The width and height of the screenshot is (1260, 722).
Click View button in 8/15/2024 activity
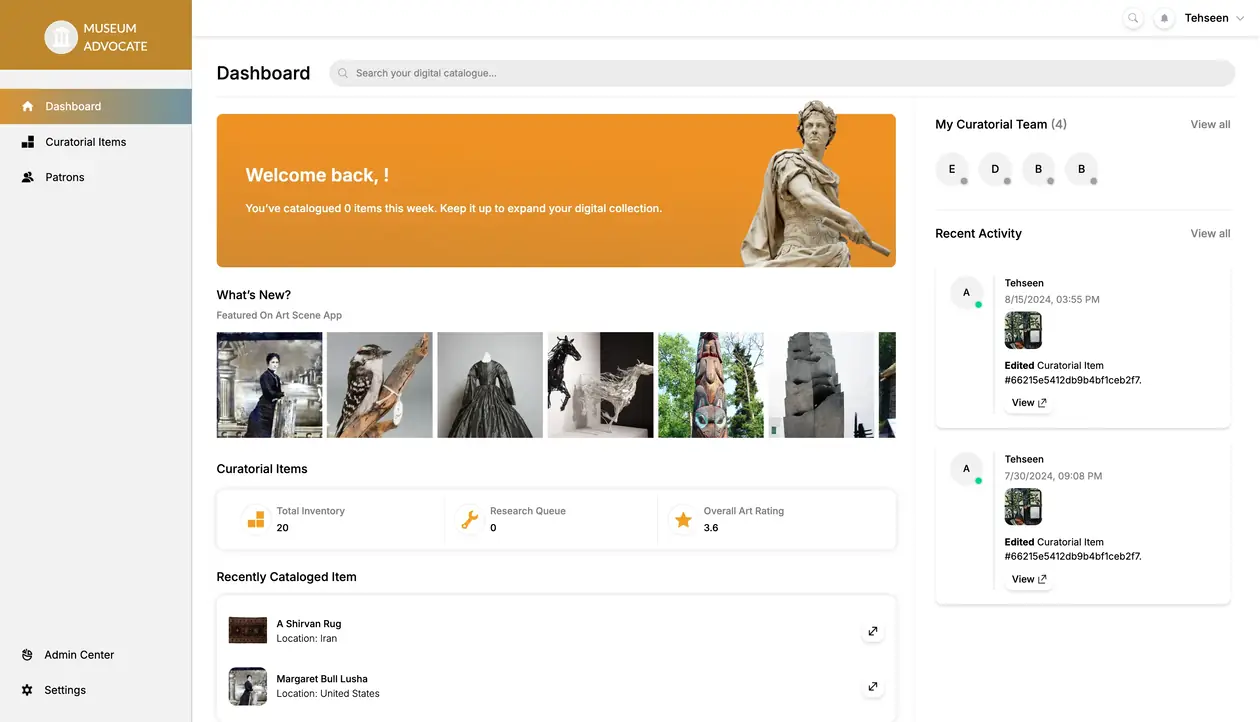pyautogui.click(x=1029, y=403)
